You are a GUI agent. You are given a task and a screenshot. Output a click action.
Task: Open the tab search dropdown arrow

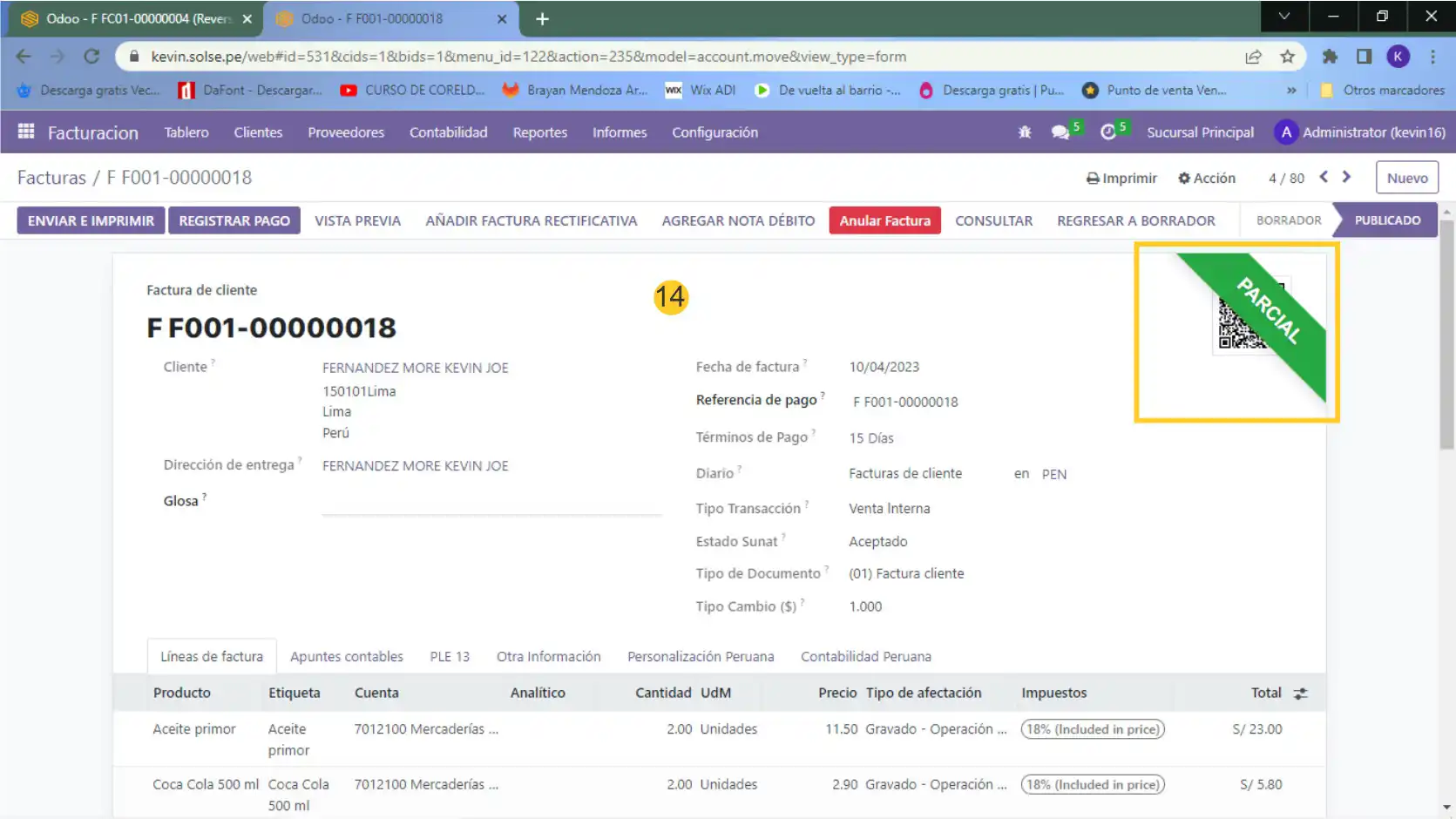click(1284, 16)
